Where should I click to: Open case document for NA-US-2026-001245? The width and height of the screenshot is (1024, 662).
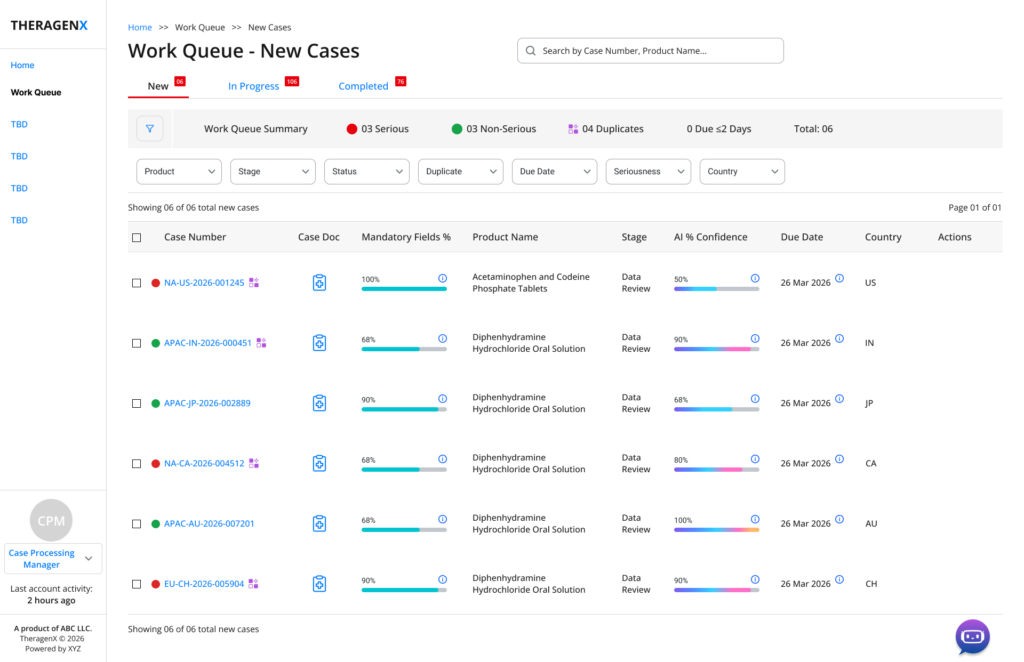click(319, 283)
